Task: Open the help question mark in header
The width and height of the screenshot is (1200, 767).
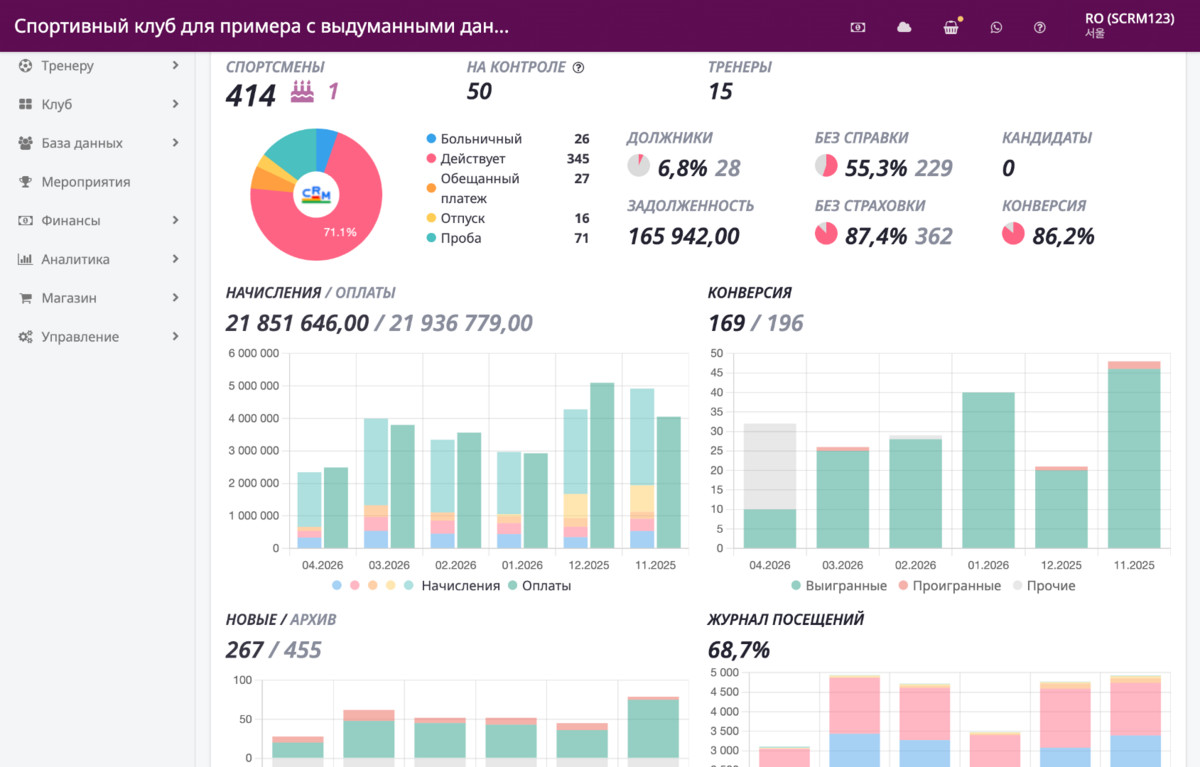Action: [x=1040, y=27]
